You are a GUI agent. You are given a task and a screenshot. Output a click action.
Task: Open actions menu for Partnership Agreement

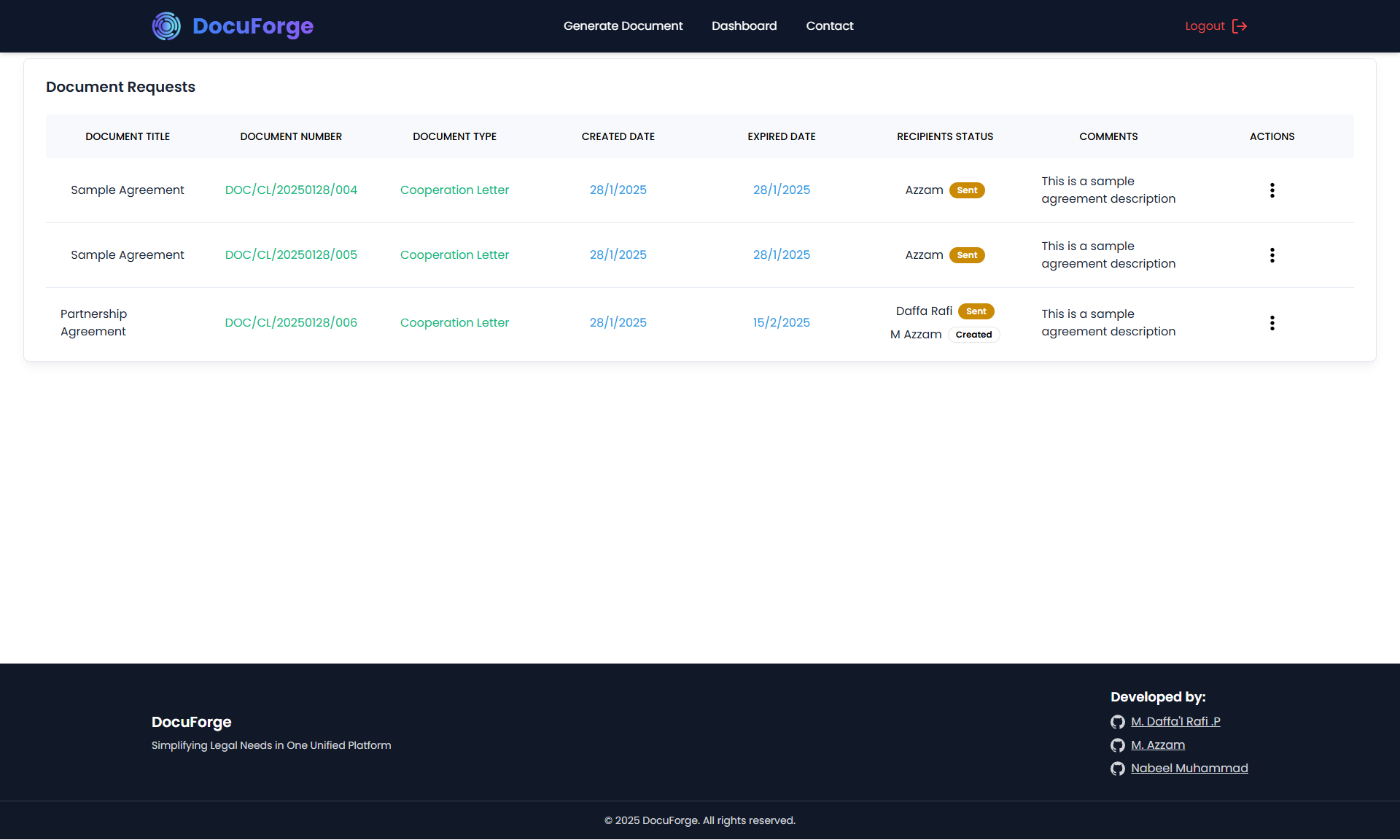[x=1272, y=323]
